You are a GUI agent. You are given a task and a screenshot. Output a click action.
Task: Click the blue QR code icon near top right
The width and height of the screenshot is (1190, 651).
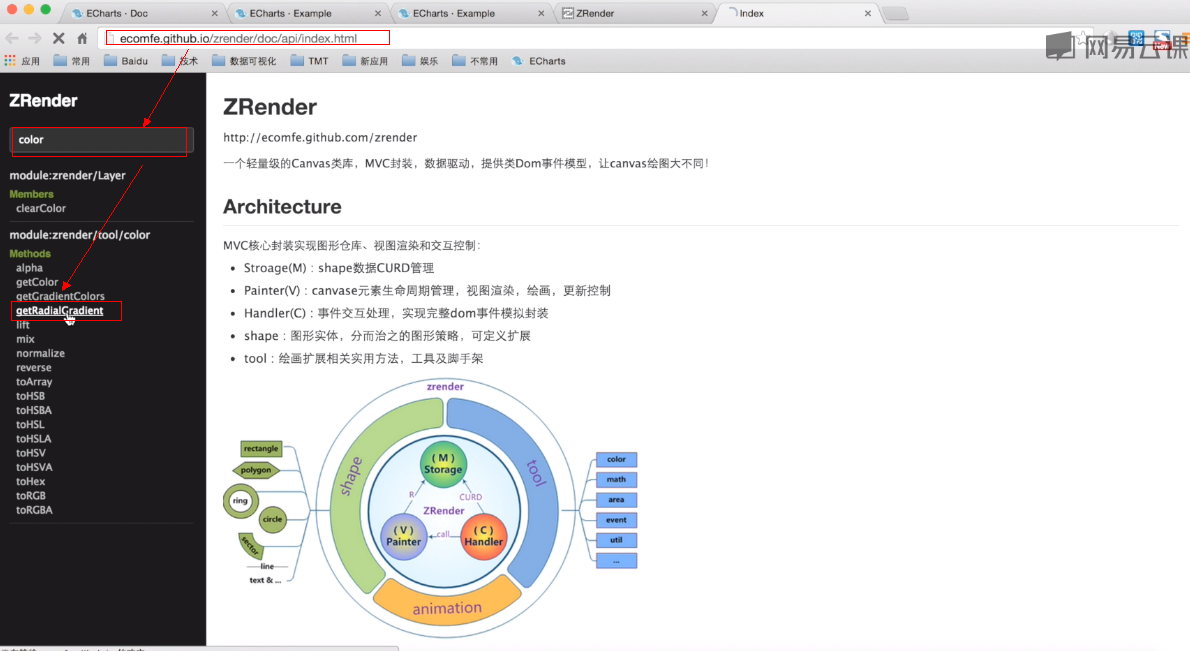coord(1136,37)
